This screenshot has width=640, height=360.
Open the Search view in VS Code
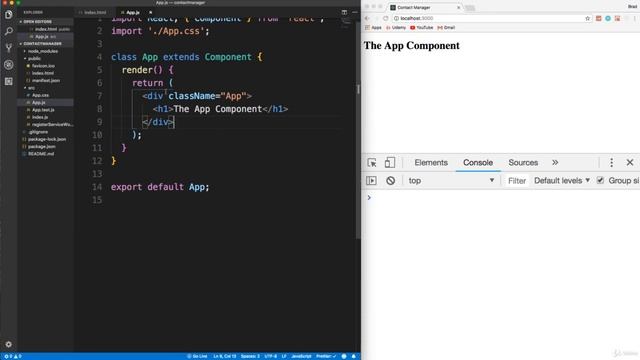click(9, 31)
